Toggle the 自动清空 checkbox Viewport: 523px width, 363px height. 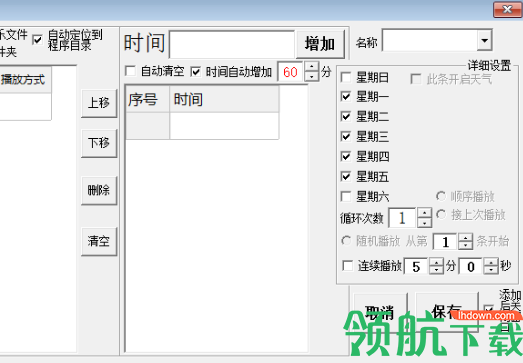click(130, 71)
